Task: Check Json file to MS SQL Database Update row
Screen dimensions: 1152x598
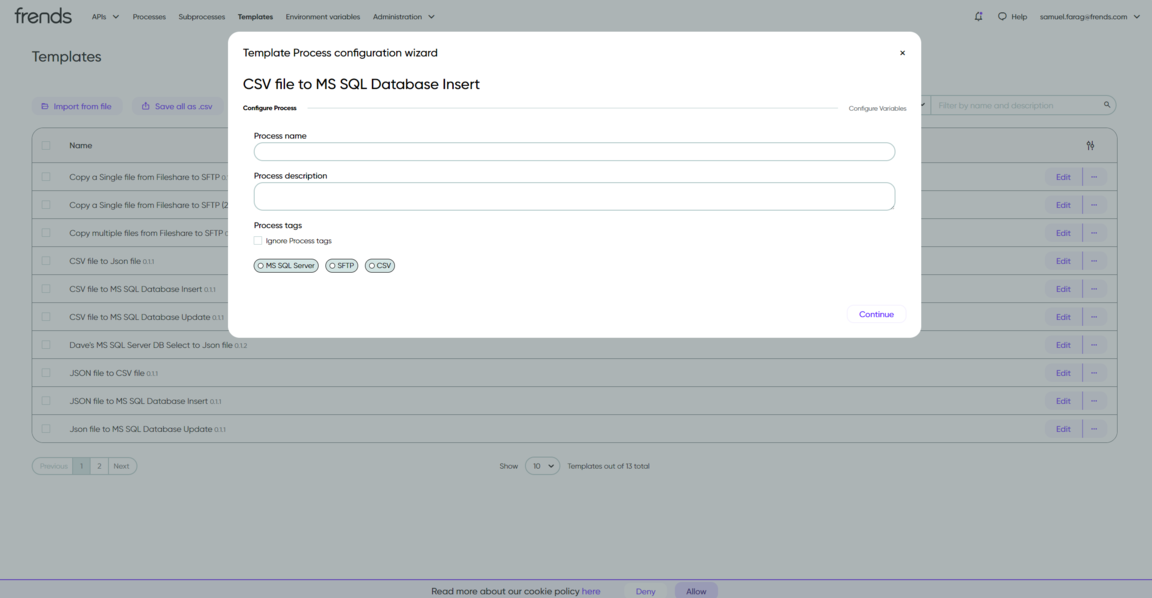Action: coord(46,429)
